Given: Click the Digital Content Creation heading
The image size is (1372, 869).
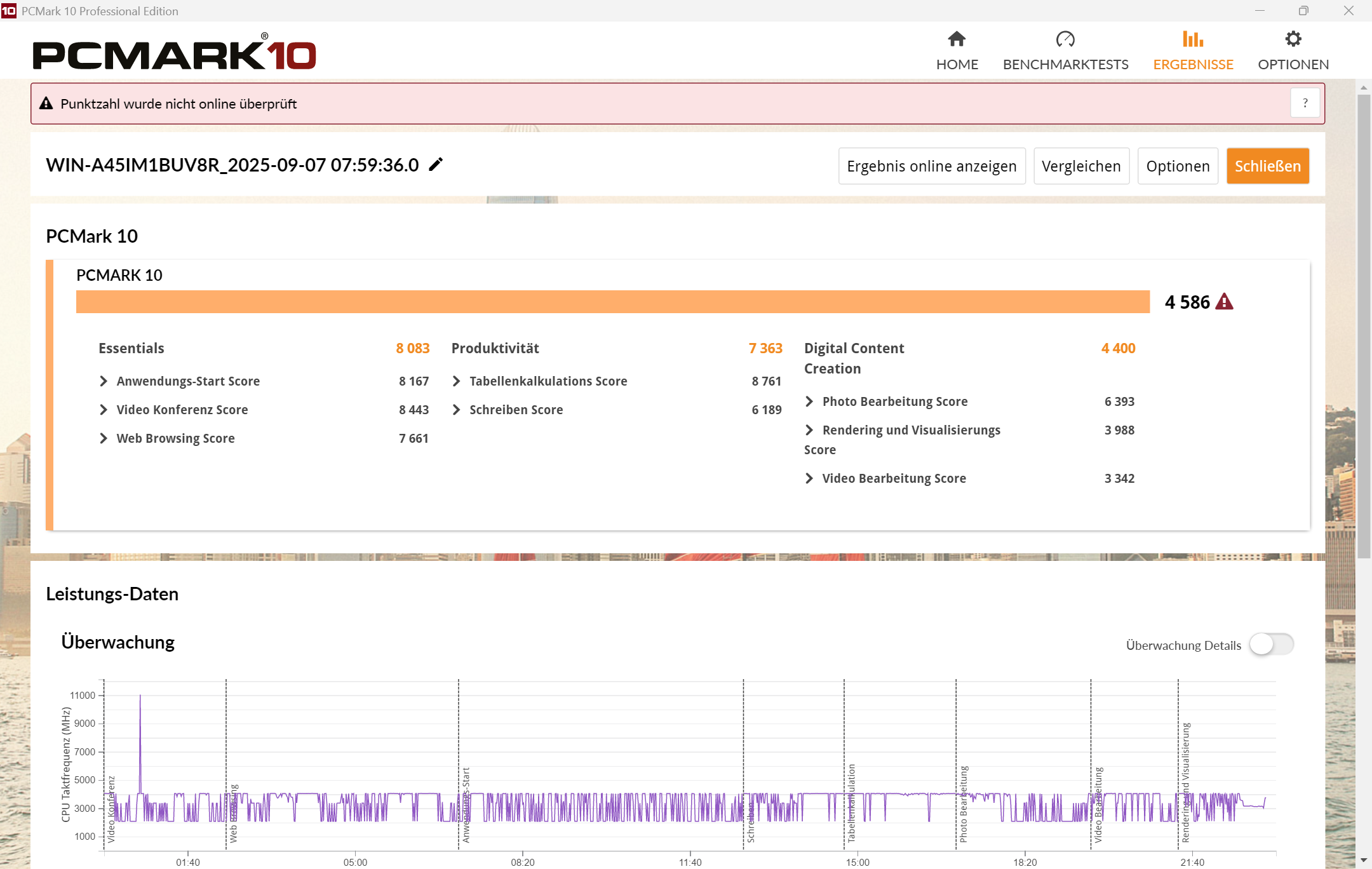Looking at the screenshot, I should point(854,358).
